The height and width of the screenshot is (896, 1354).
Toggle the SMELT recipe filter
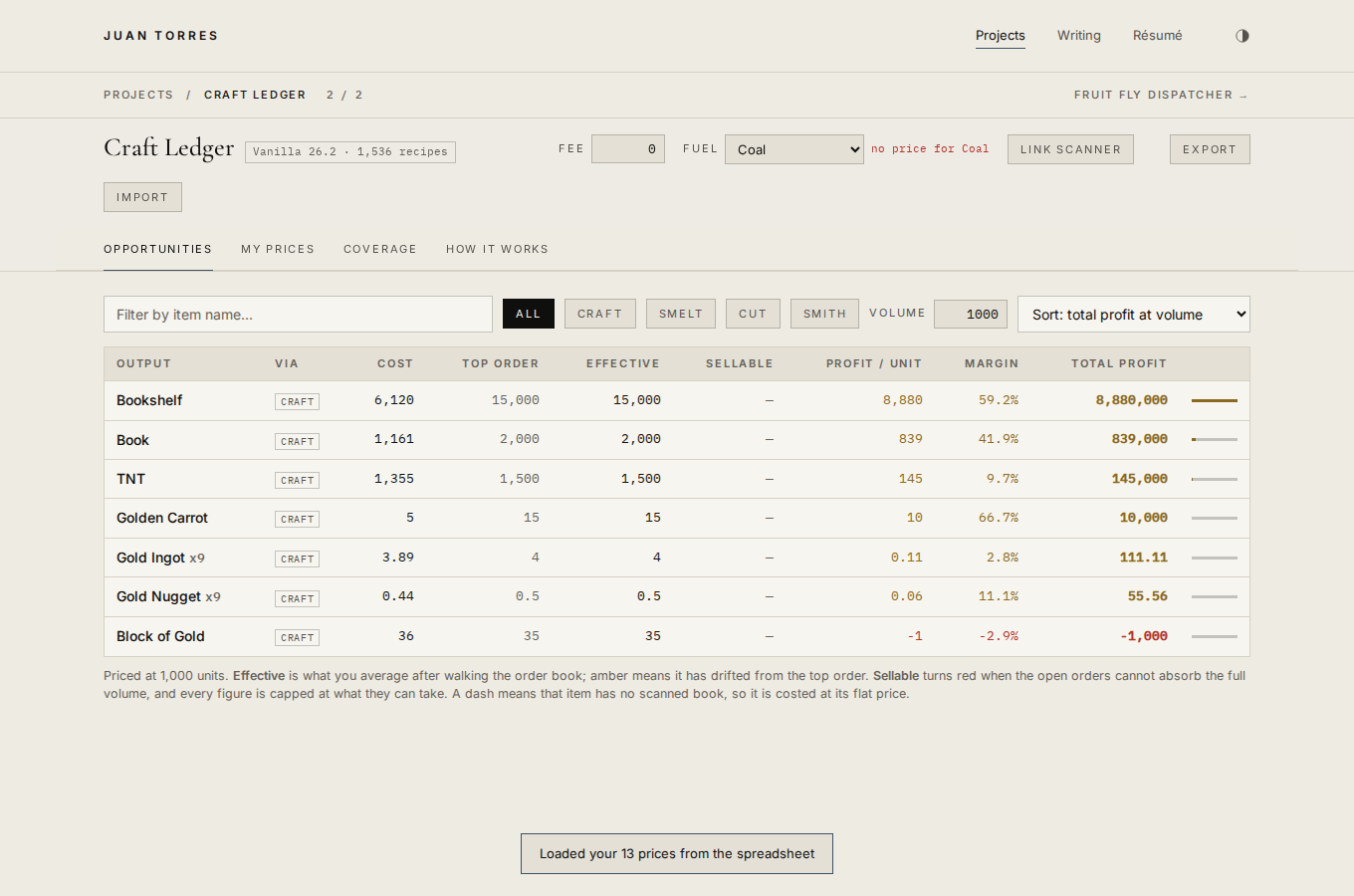[681, 314]
